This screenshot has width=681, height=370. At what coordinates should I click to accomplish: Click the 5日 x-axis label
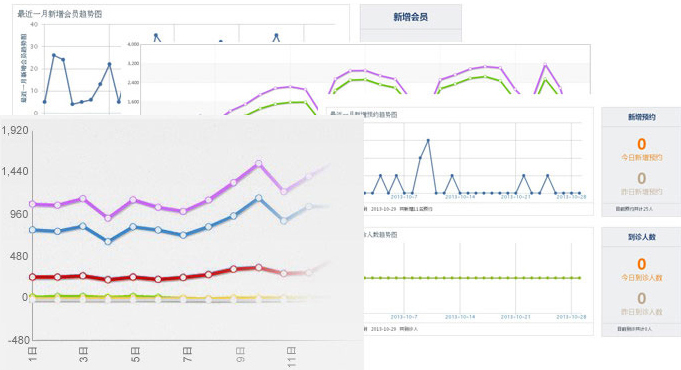(136, 354)
